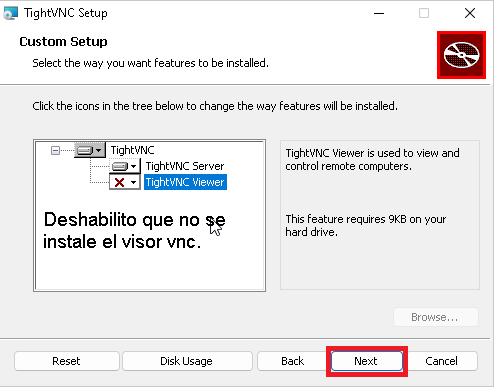Click the 'Custom Setup' heading text
Screen dimensions: 495x387
click(63, 42)
